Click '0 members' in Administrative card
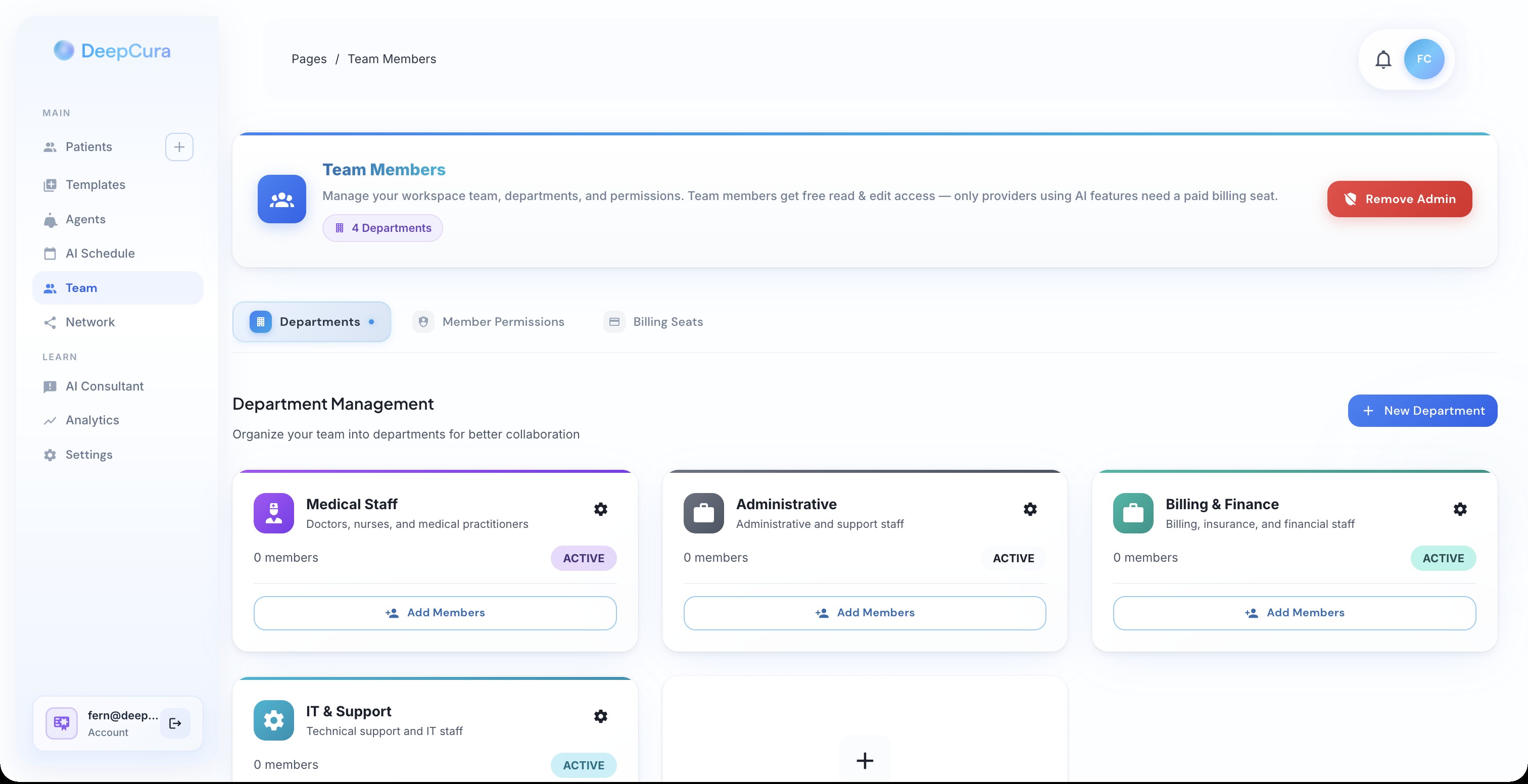 pos(715,558)
